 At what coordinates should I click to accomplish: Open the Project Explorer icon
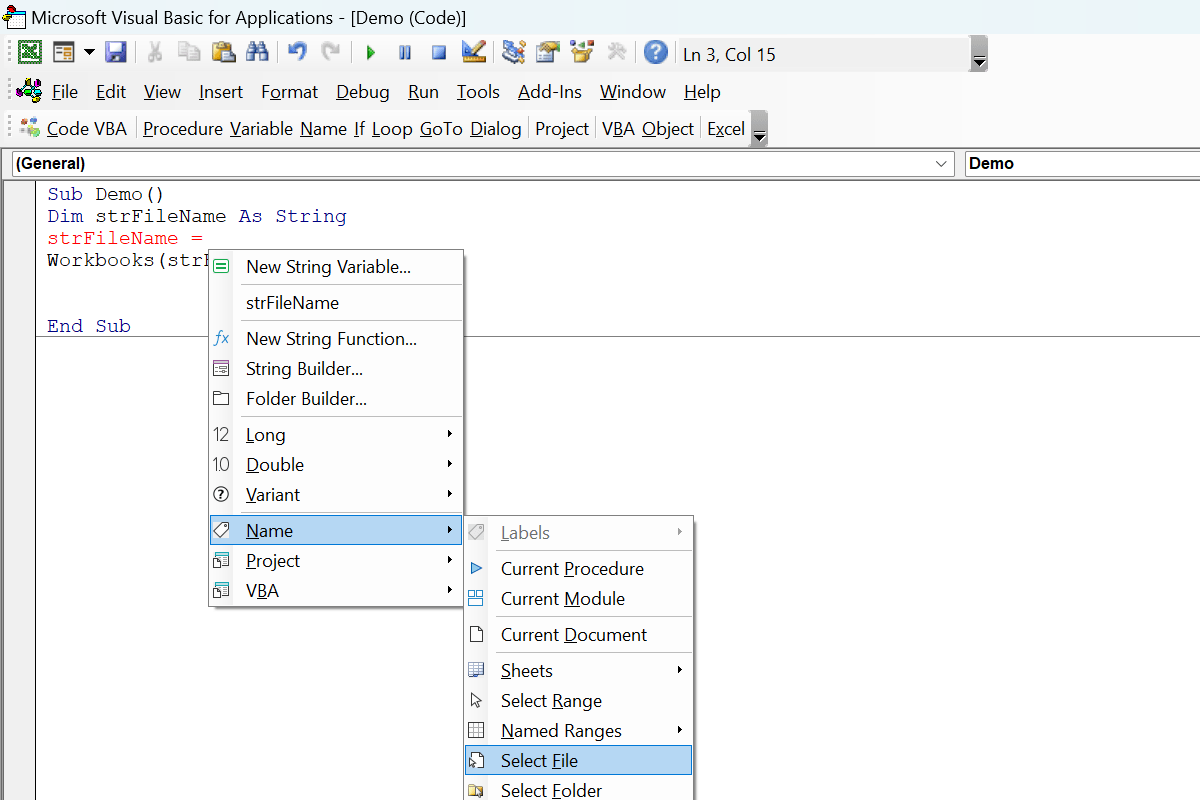click(514, 53)
